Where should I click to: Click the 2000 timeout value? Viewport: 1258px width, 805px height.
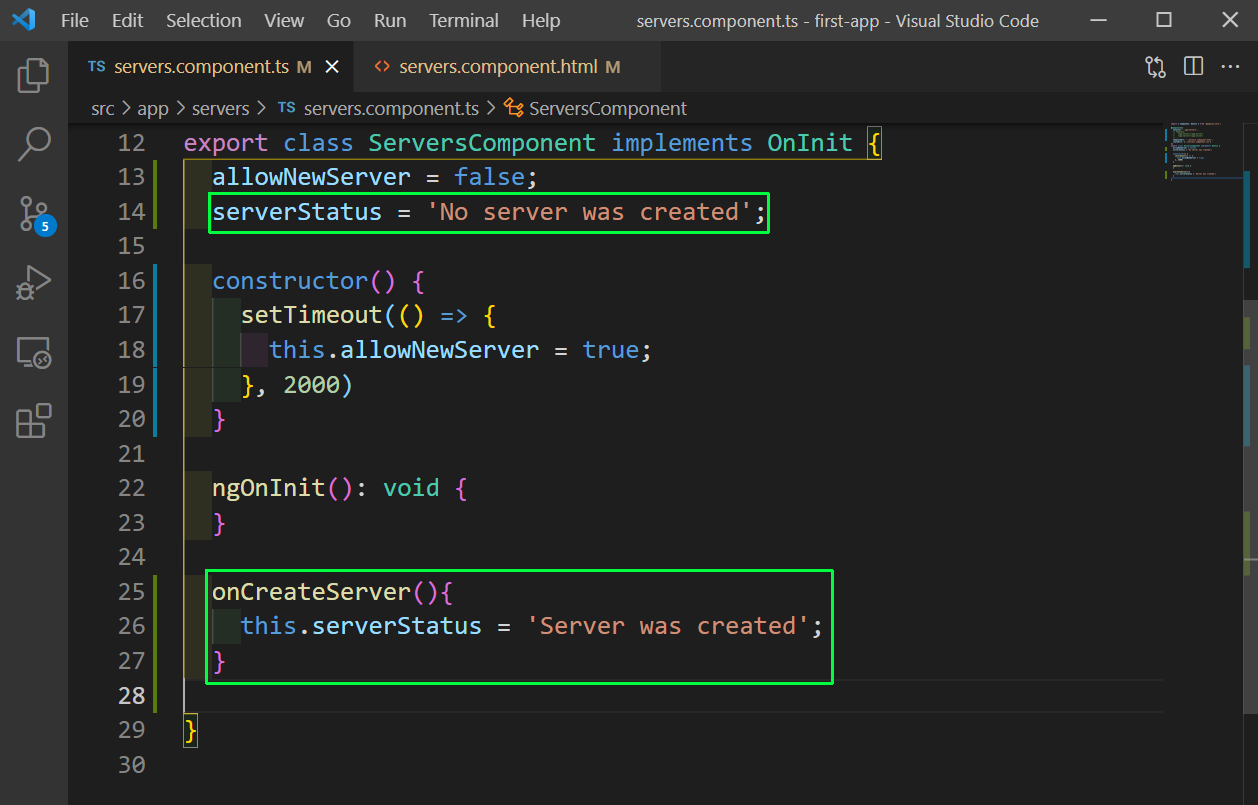[311, 384]
